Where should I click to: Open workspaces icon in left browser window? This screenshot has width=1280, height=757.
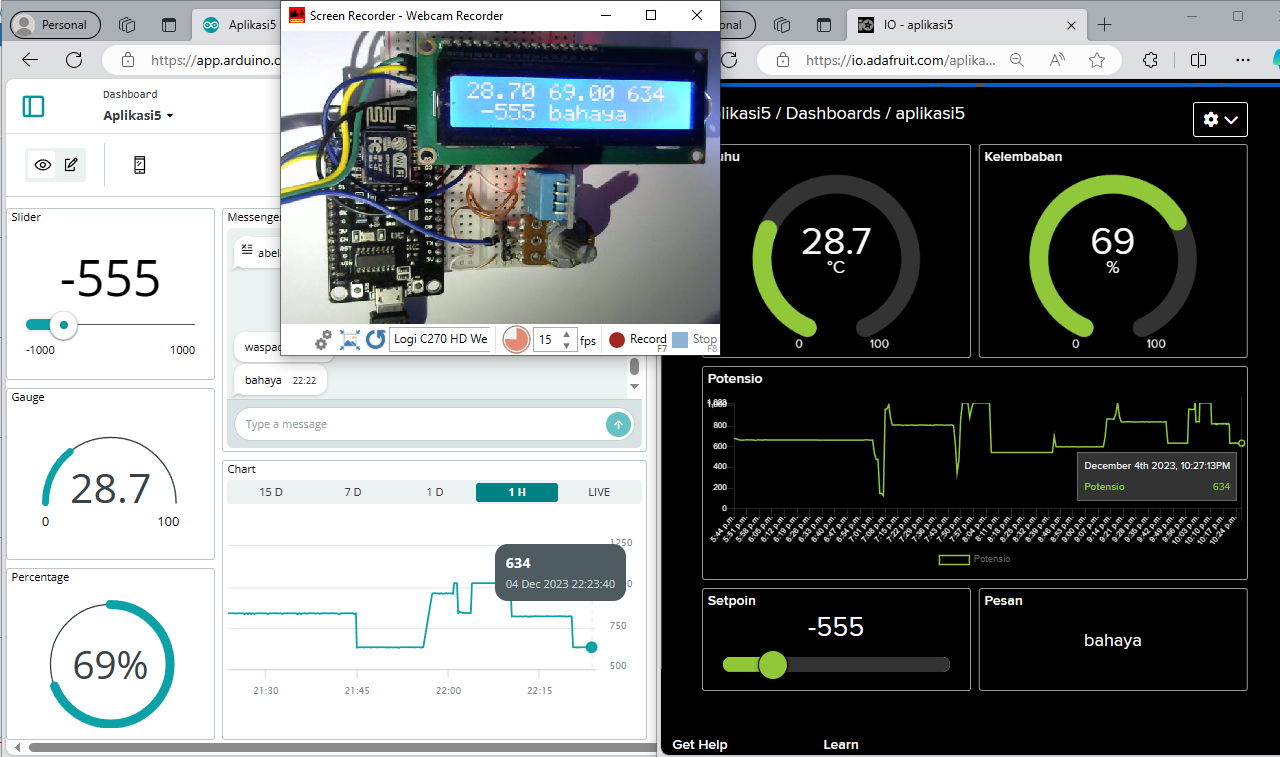pyautogui.click(x=127, y=25)
